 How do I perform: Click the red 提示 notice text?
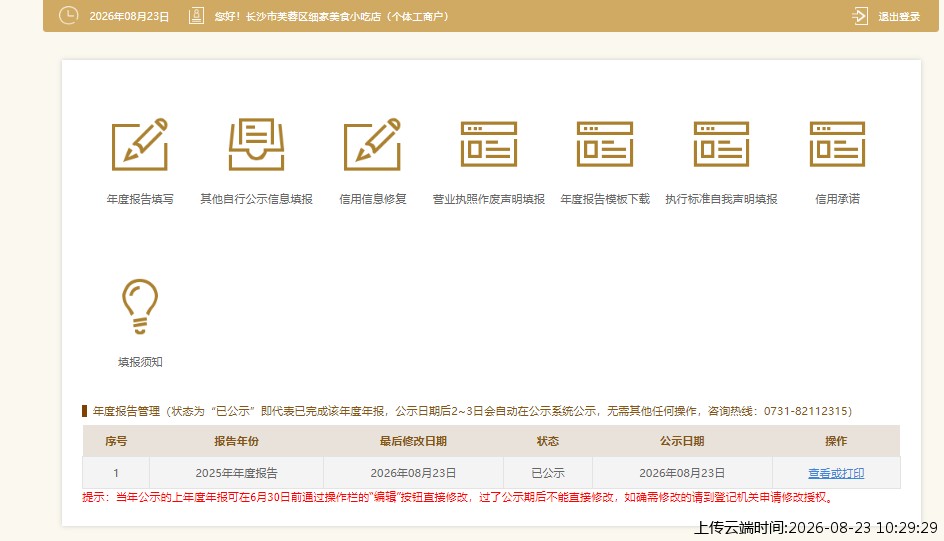click(458, 498)
